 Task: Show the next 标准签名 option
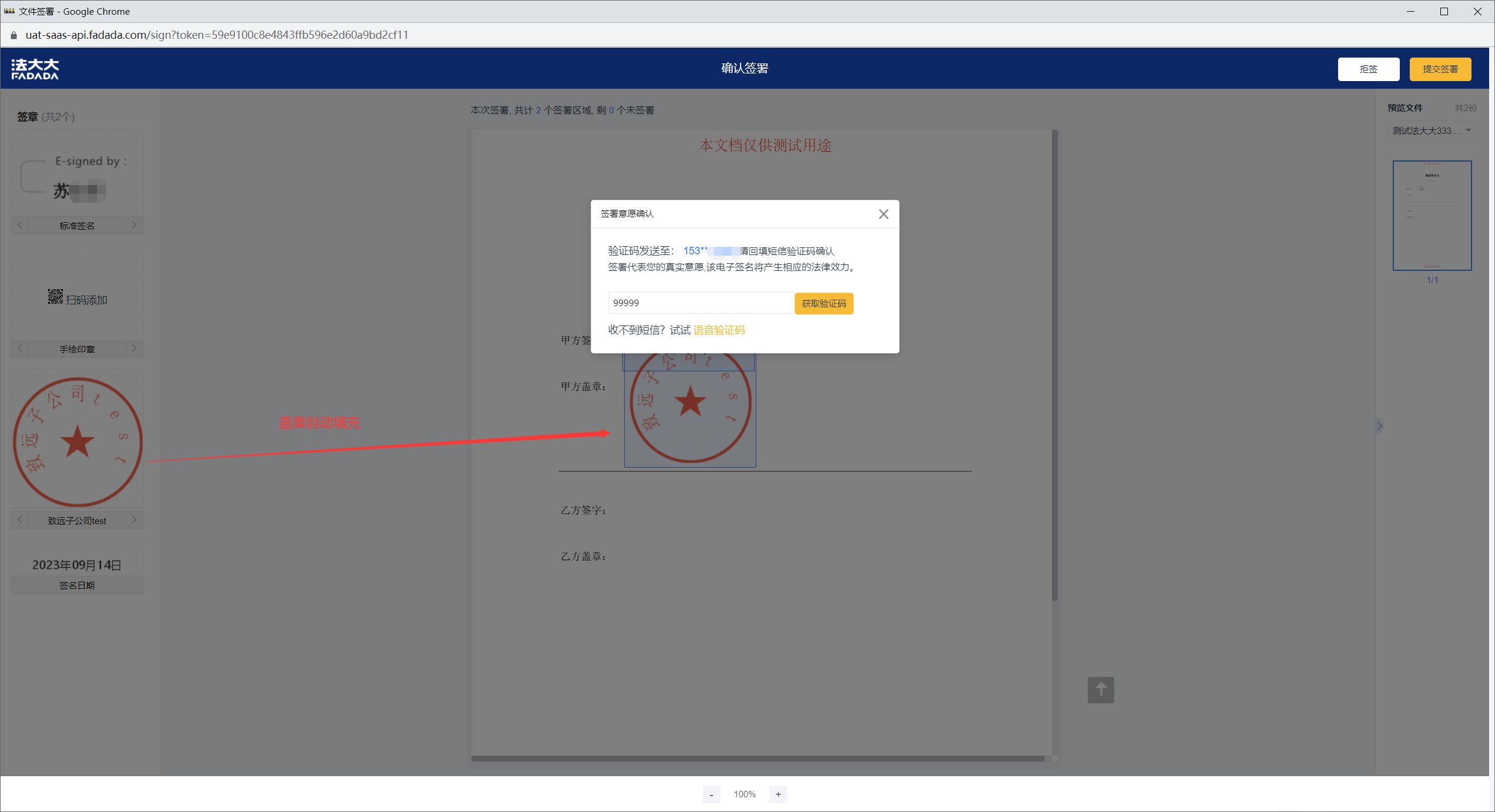click(134, 225)
